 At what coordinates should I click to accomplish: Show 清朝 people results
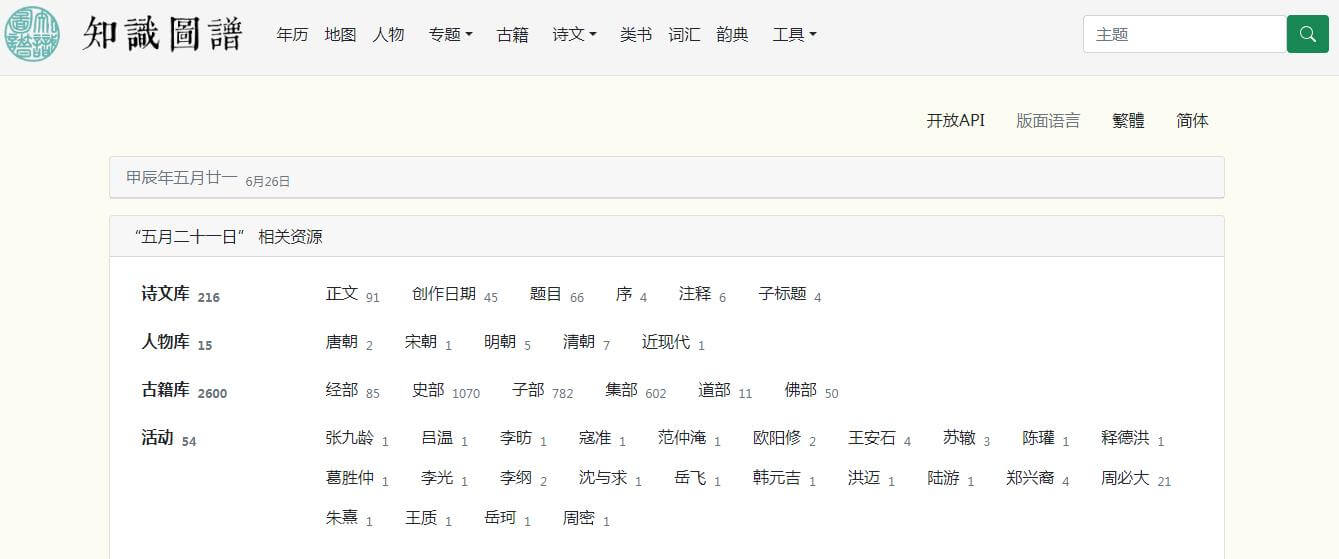(x=579, y=342)
